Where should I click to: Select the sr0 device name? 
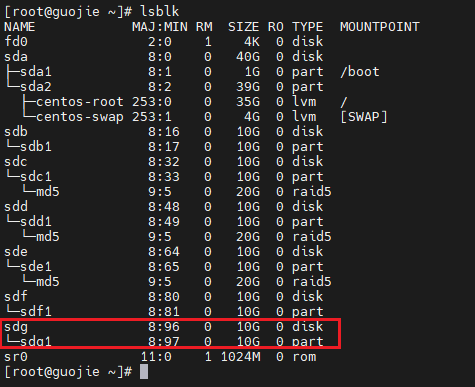click(x=16, y=357)
